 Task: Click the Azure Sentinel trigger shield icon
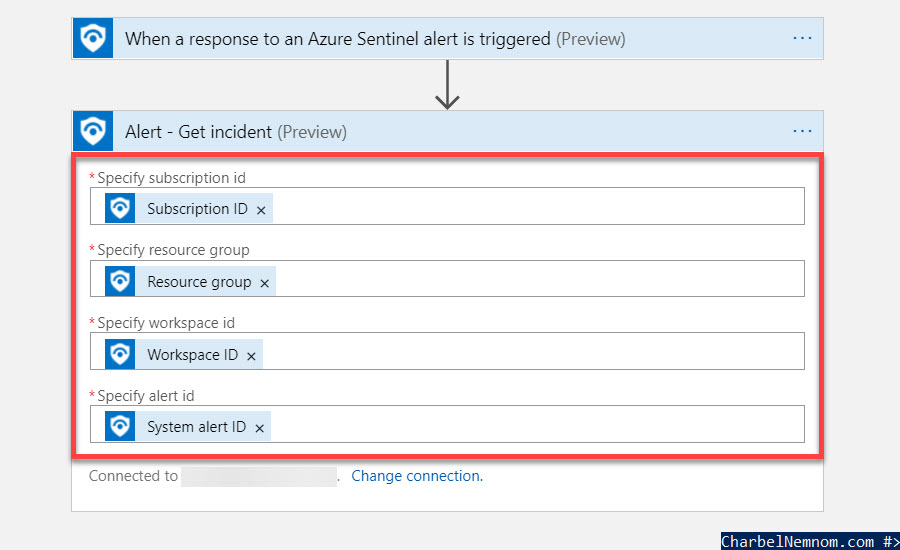(93, 38)
